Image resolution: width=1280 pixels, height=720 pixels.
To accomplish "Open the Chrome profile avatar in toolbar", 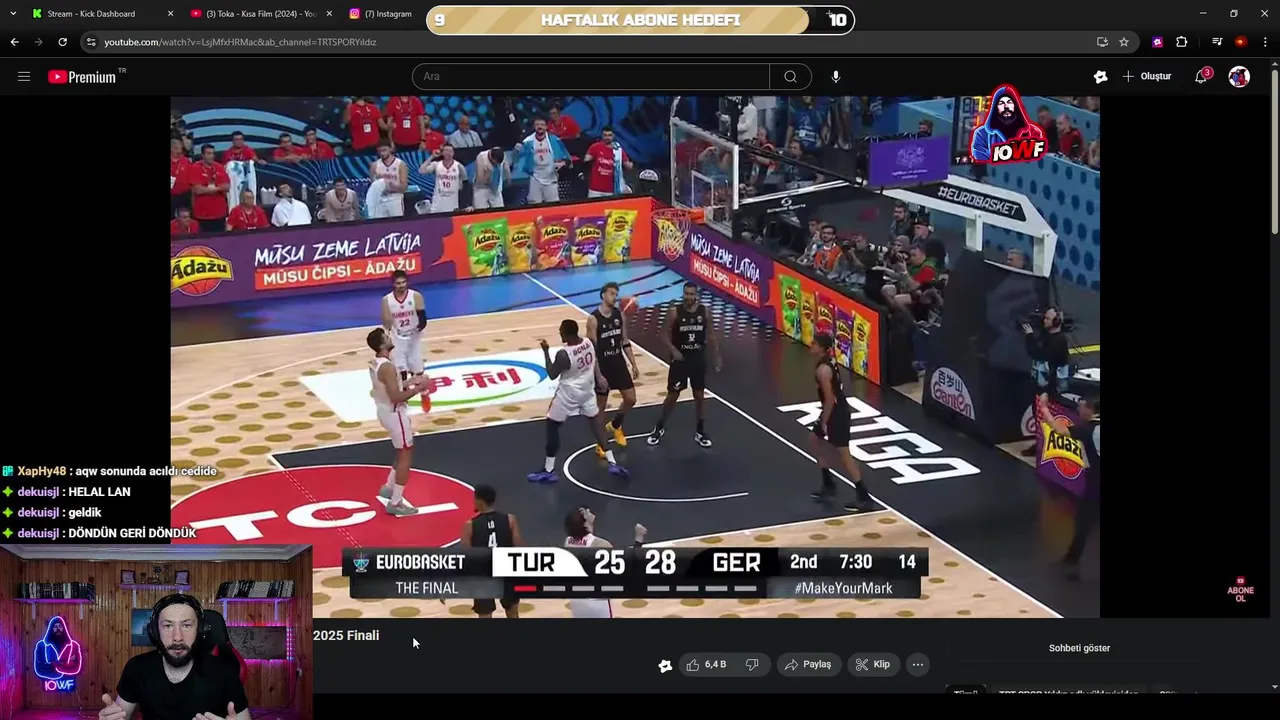I will [x=1240, y=42].
